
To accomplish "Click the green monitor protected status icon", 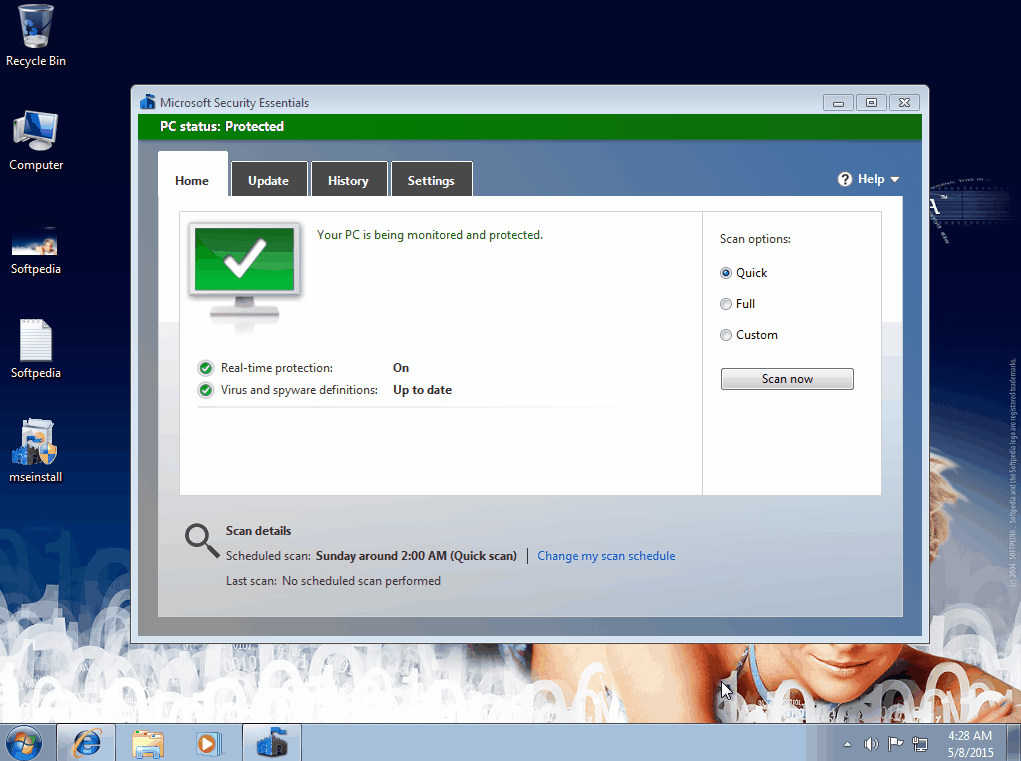I will point(245,264).
